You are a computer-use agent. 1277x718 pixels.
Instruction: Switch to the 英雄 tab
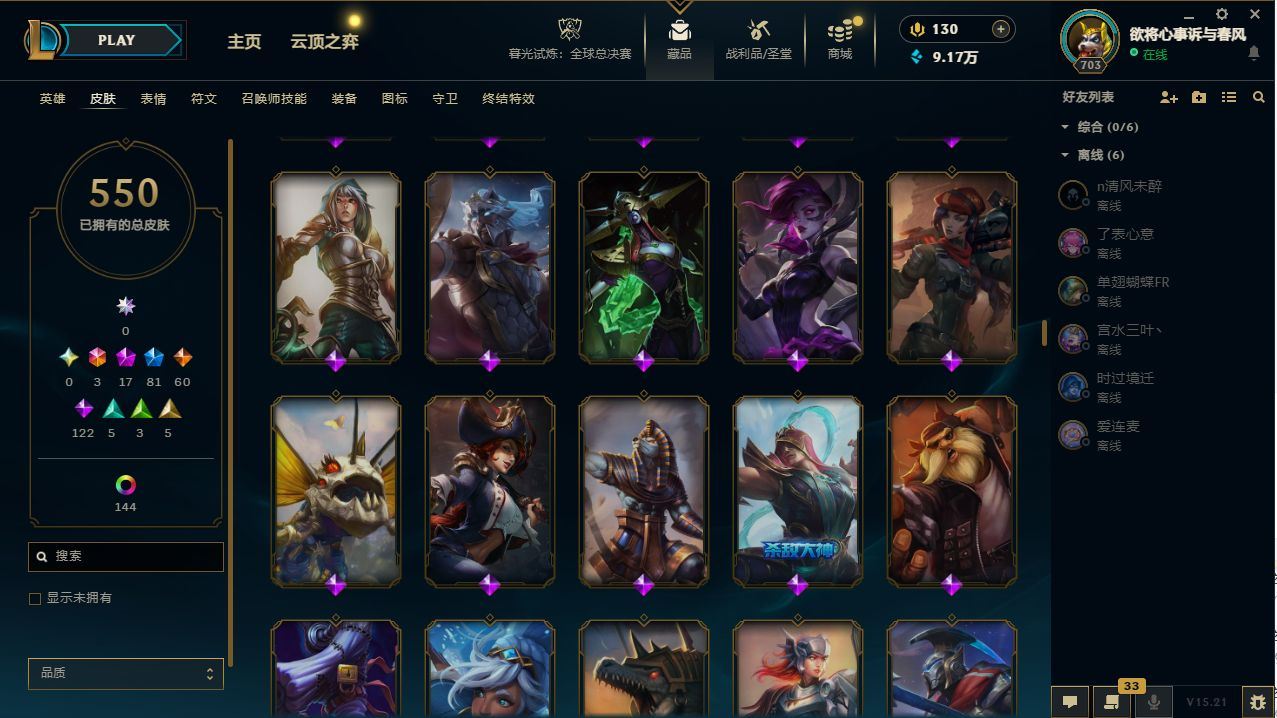53,99
